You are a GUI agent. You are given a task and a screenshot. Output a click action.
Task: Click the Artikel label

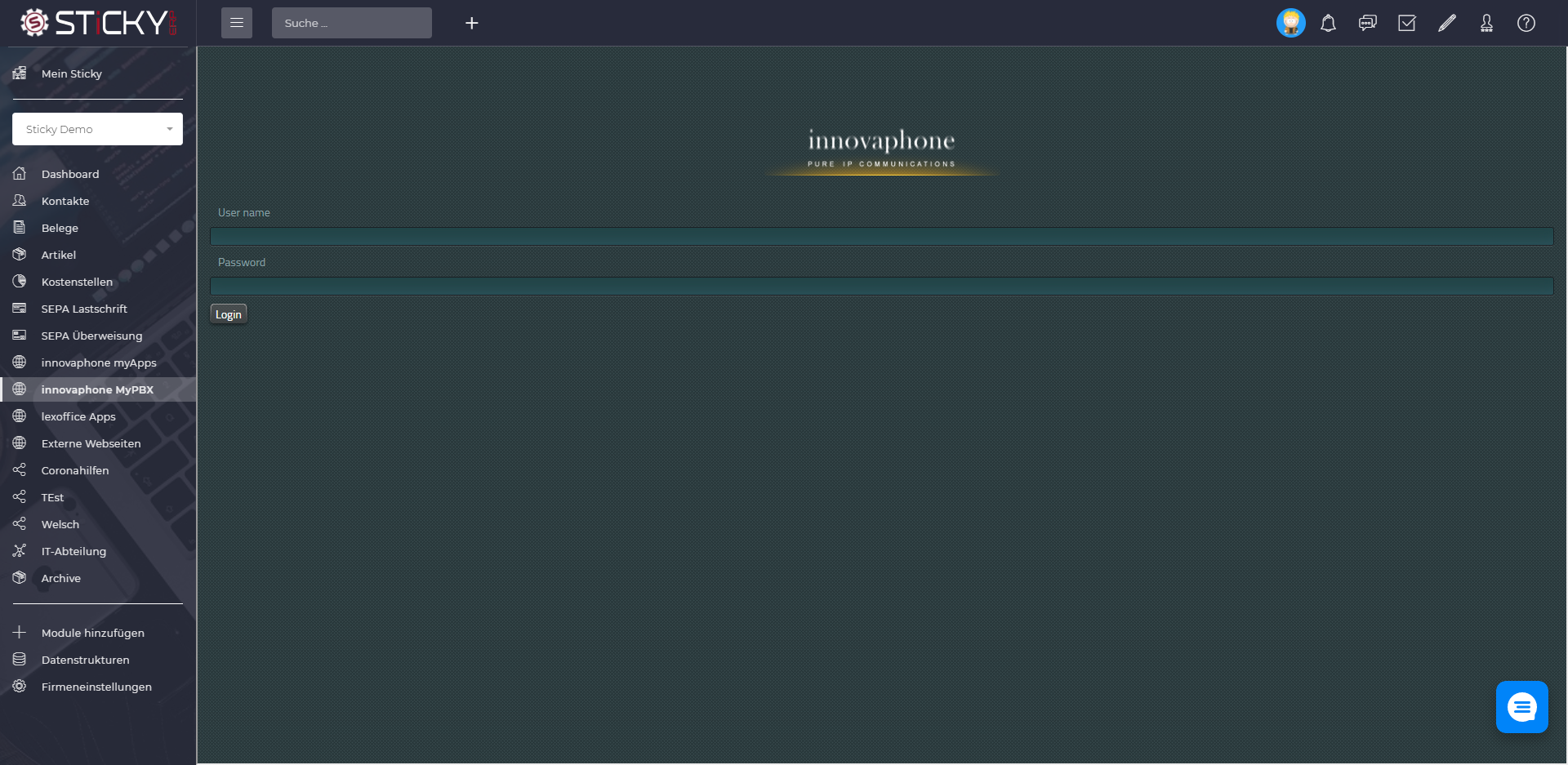pyautogui.click(x=59, y=255)
